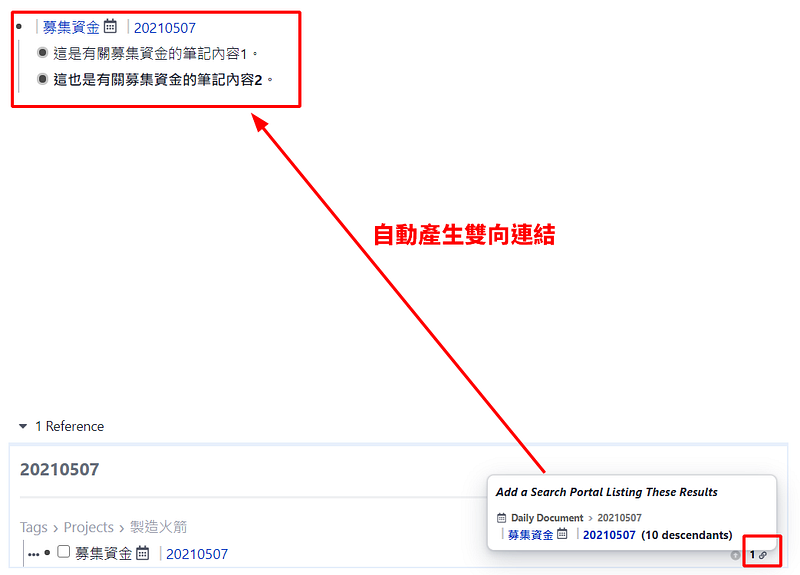Click Daily Document in popup breadcrumb

point(547,518)
